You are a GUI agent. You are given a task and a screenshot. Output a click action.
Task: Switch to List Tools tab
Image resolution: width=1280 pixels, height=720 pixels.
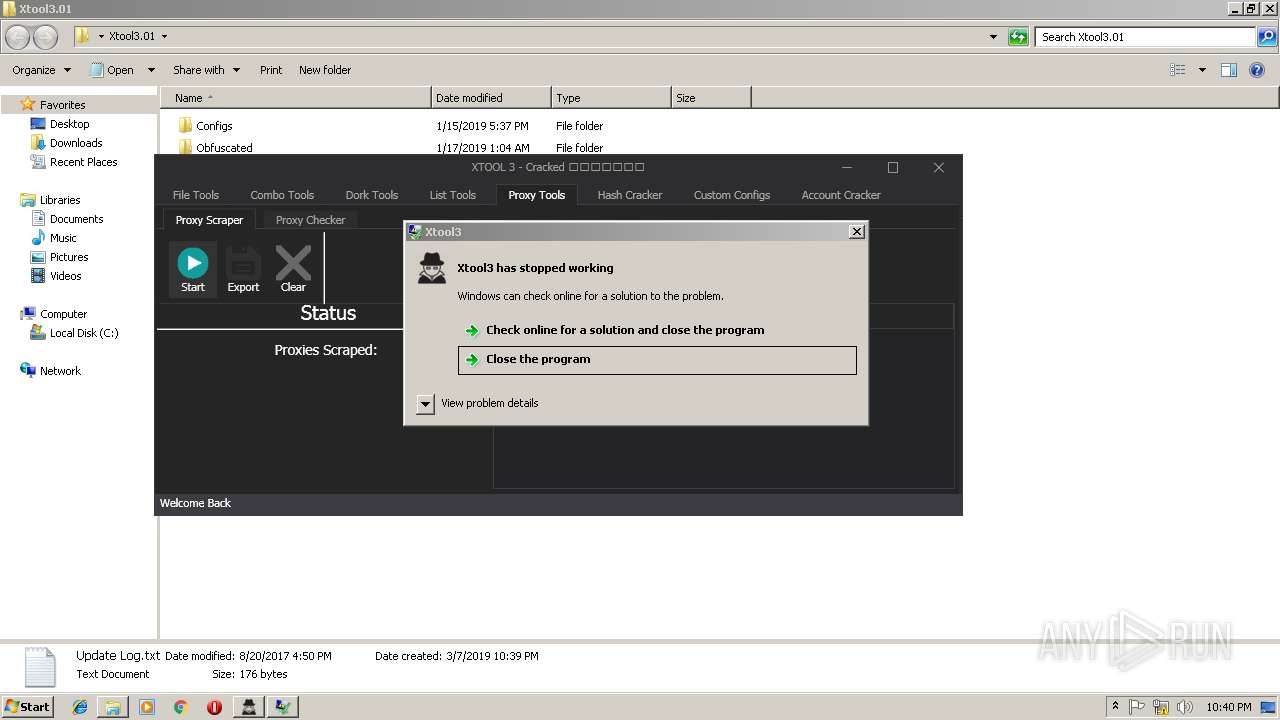(453, 195)
